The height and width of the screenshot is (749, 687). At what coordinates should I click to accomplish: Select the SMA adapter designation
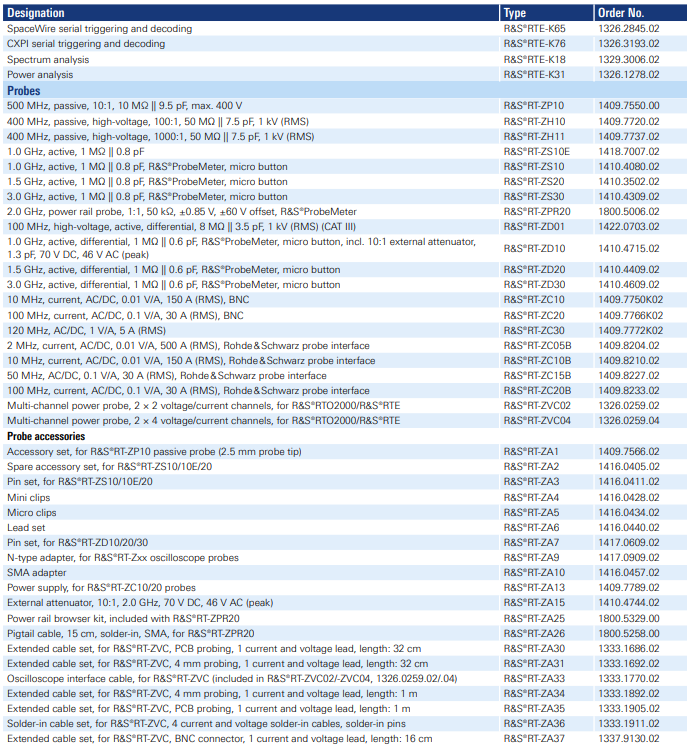tap(36, 573)
